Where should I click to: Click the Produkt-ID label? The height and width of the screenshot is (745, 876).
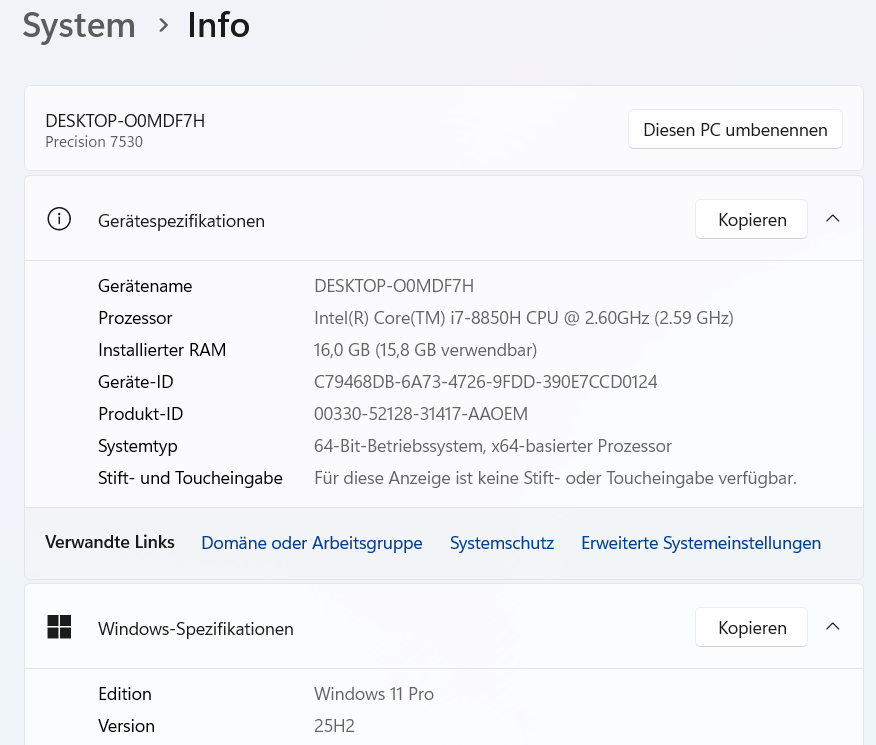click(140, 414)
